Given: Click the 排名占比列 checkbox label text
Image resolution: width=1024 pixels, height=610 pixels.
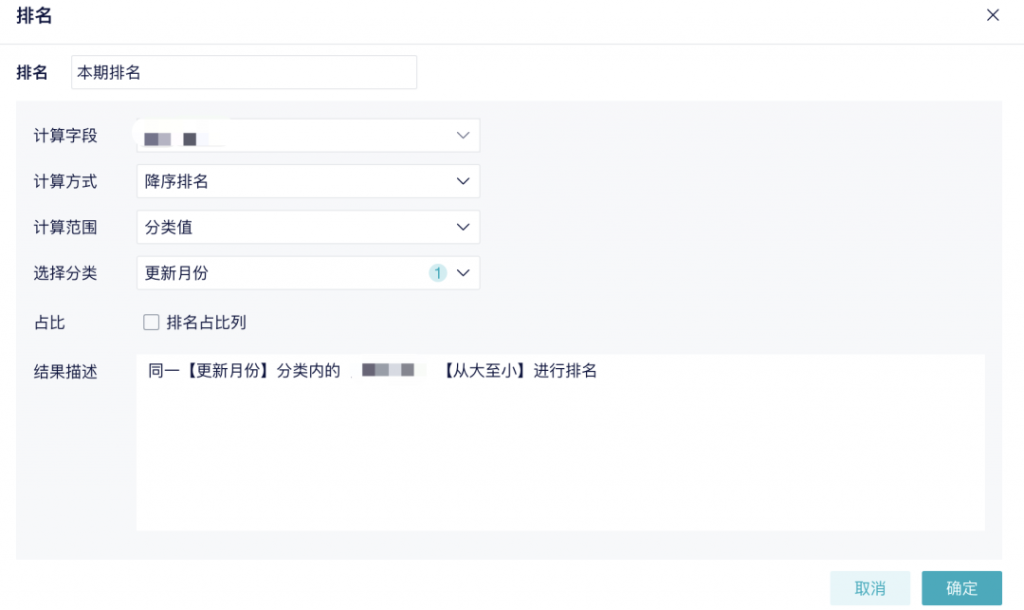Looking at the screenshot, I should coord(206,322).
